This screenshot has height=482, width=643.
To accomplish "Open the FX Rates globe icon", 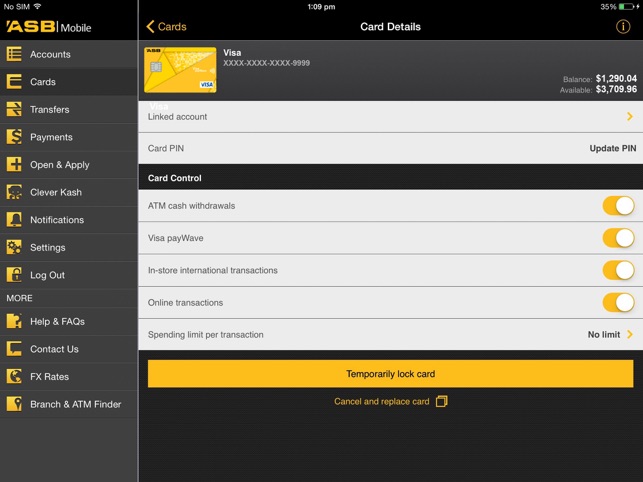I will point(14,376).
